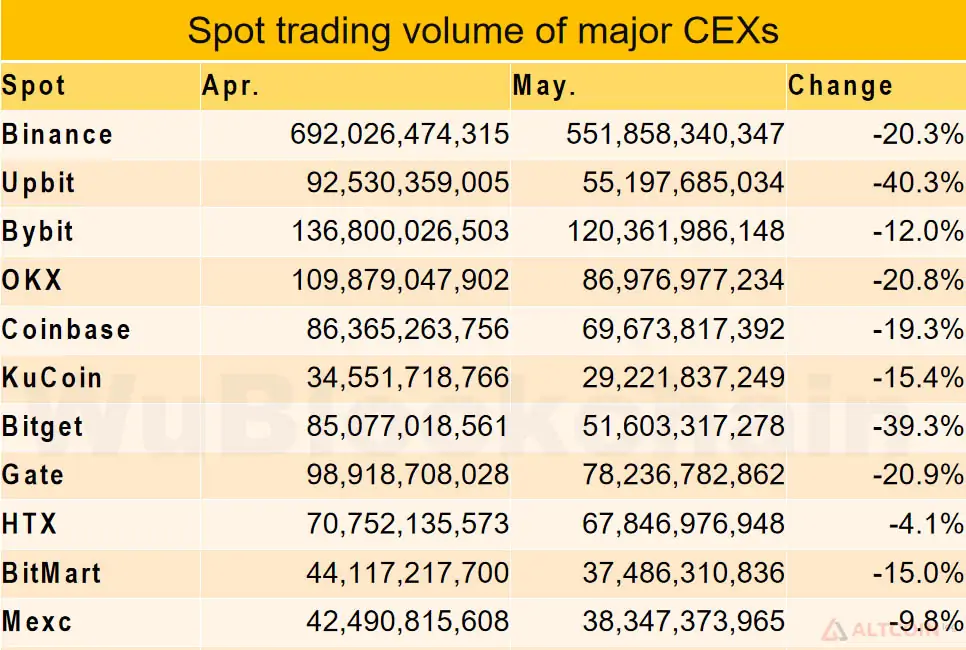Select the Spot column header
966x650 pixels.
[34, 86]
